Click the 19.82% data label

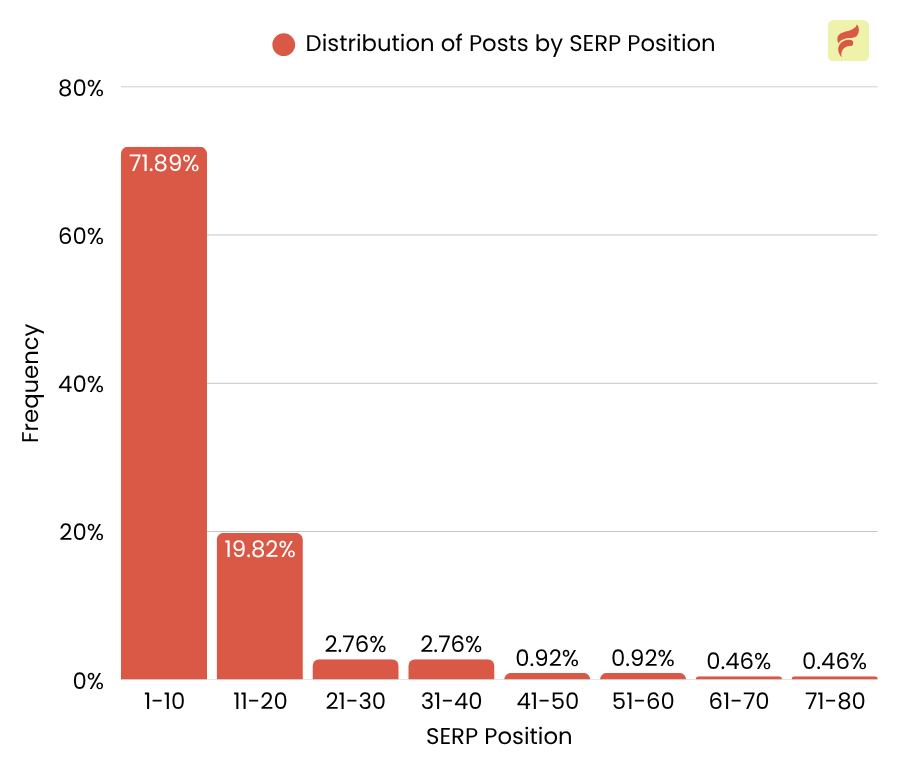coord(260,549)
